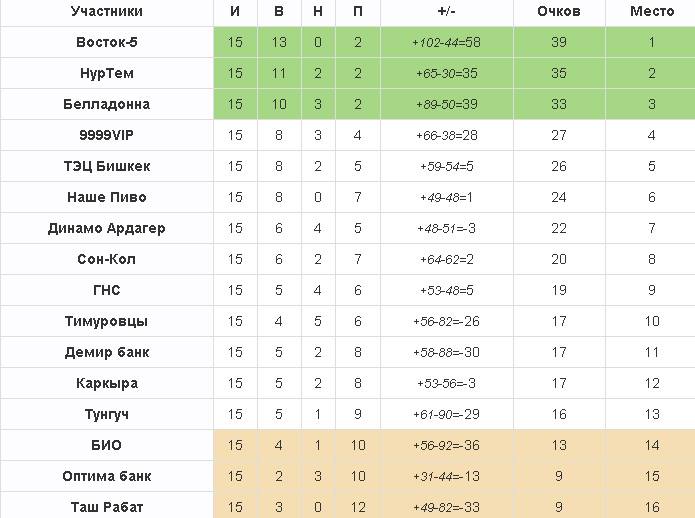Click the Восток-5 team name
This screenshot has width=695, height=518.
coord(106,43)
